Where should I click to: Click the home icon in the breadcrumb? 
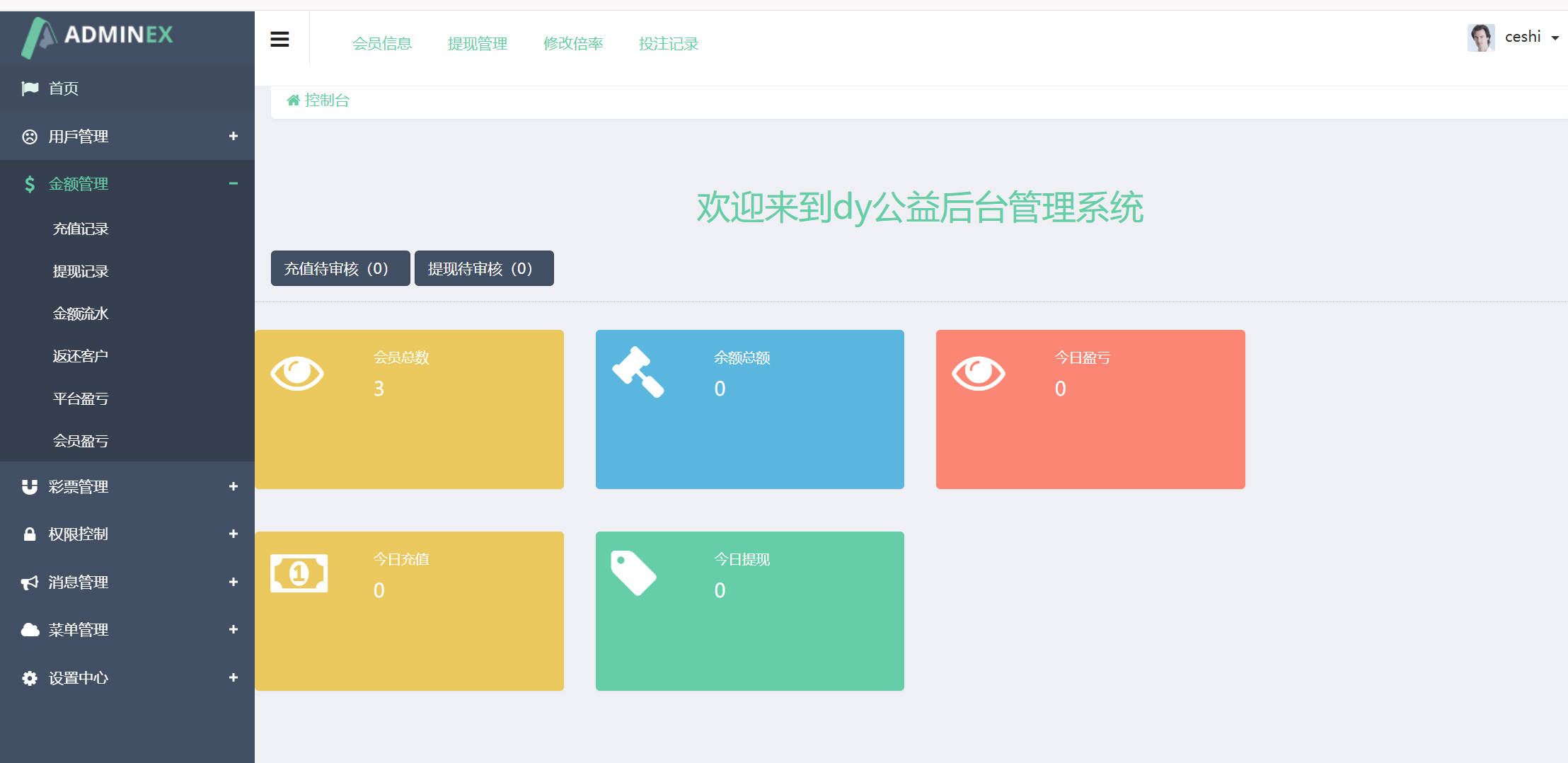(293, 101)
